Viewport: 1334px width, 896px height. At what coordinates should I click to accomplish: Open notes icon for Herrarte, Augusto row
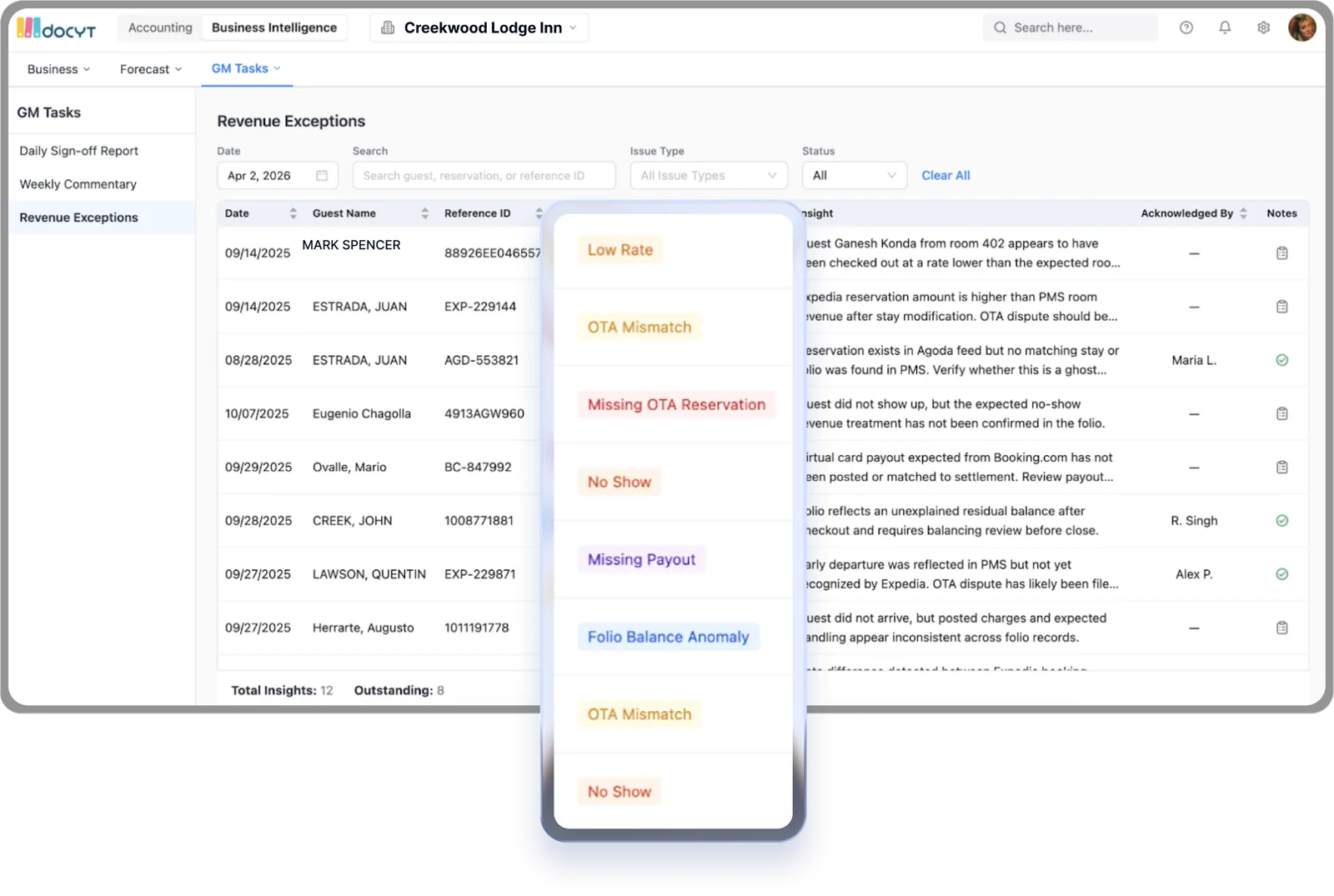1282,628
